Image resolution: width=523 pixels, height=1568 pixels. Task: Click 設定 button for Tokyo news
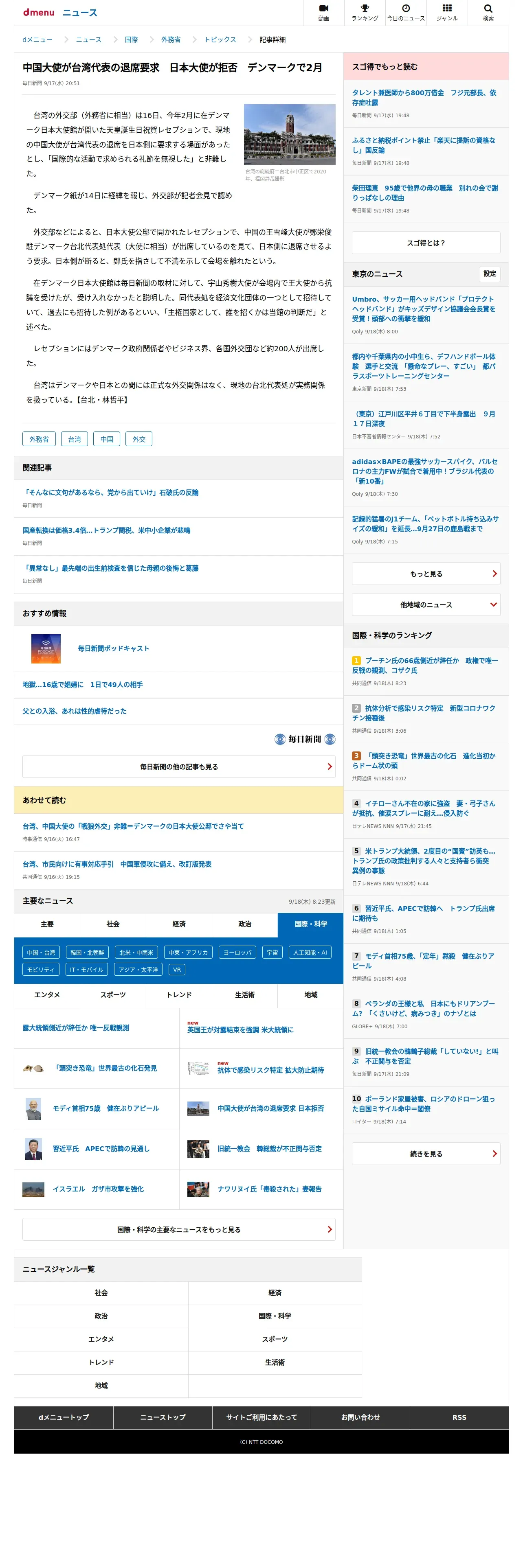coord(490,274)
